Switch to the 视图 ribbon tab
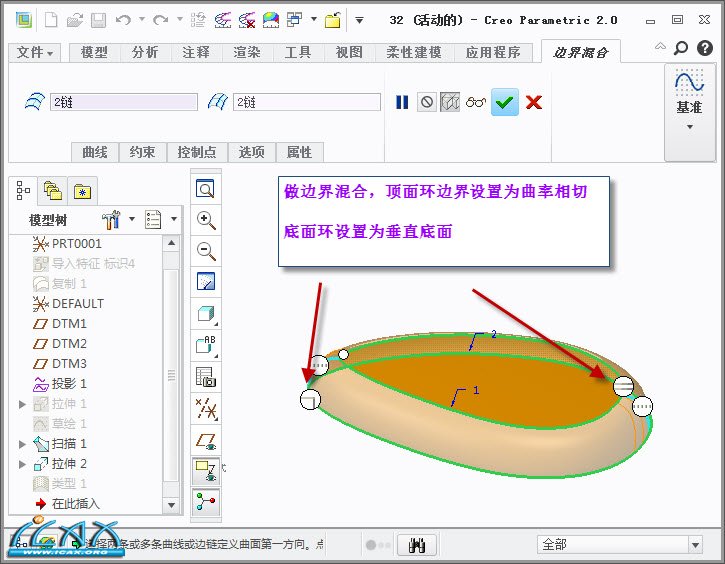The height and width of the screenshot is (564, 725). click(349, 52)
